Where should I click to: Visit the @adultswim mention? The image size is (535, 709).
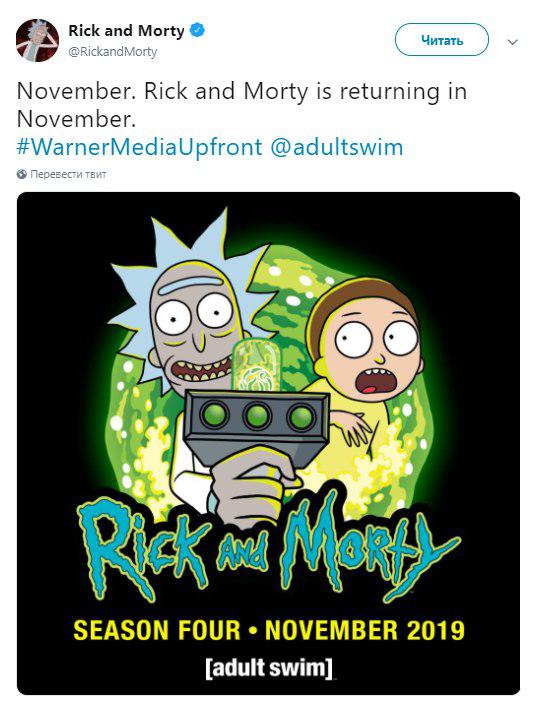336,147
